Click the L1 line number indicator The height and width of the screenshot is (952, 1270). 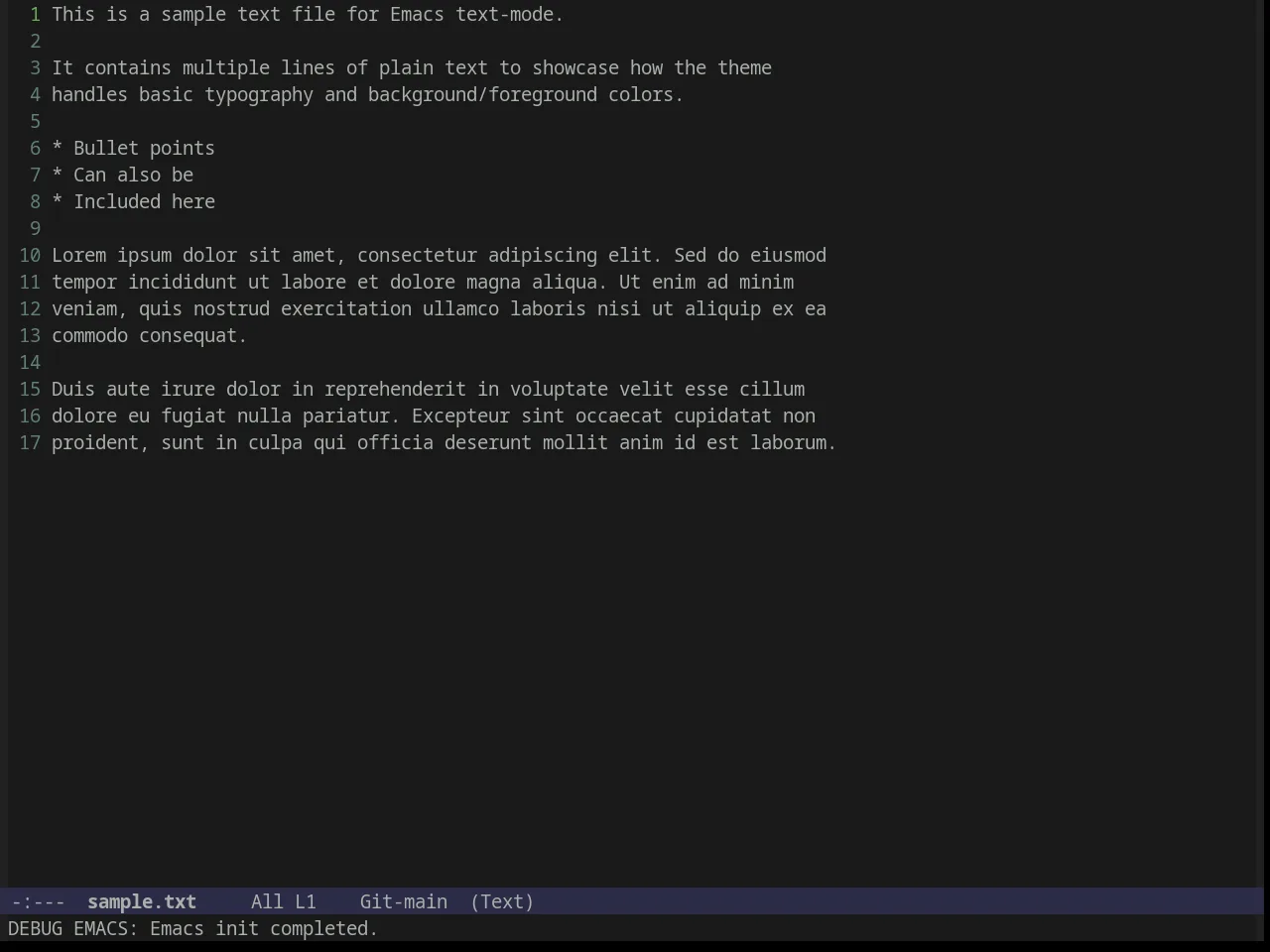tap(306, 901)
